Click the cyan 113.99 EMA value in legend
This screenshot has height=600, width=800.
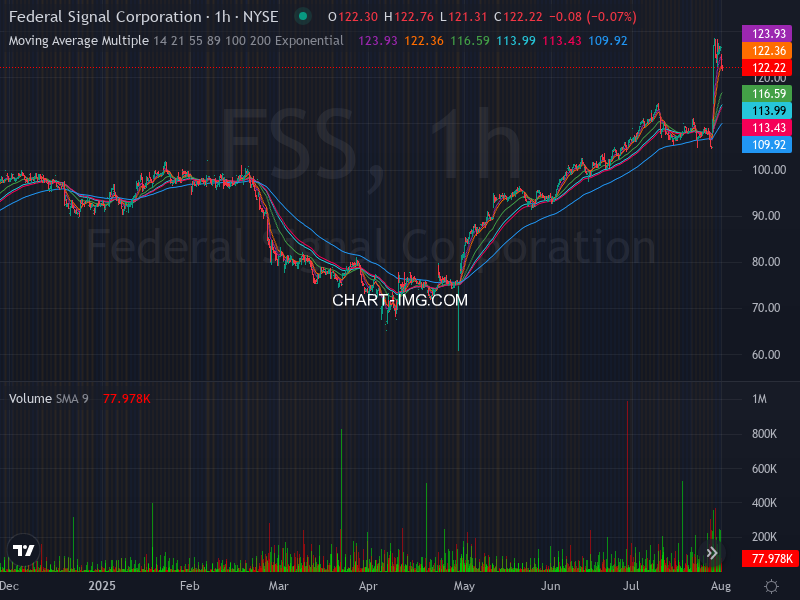pyautogui.click(x=516, y=41)
